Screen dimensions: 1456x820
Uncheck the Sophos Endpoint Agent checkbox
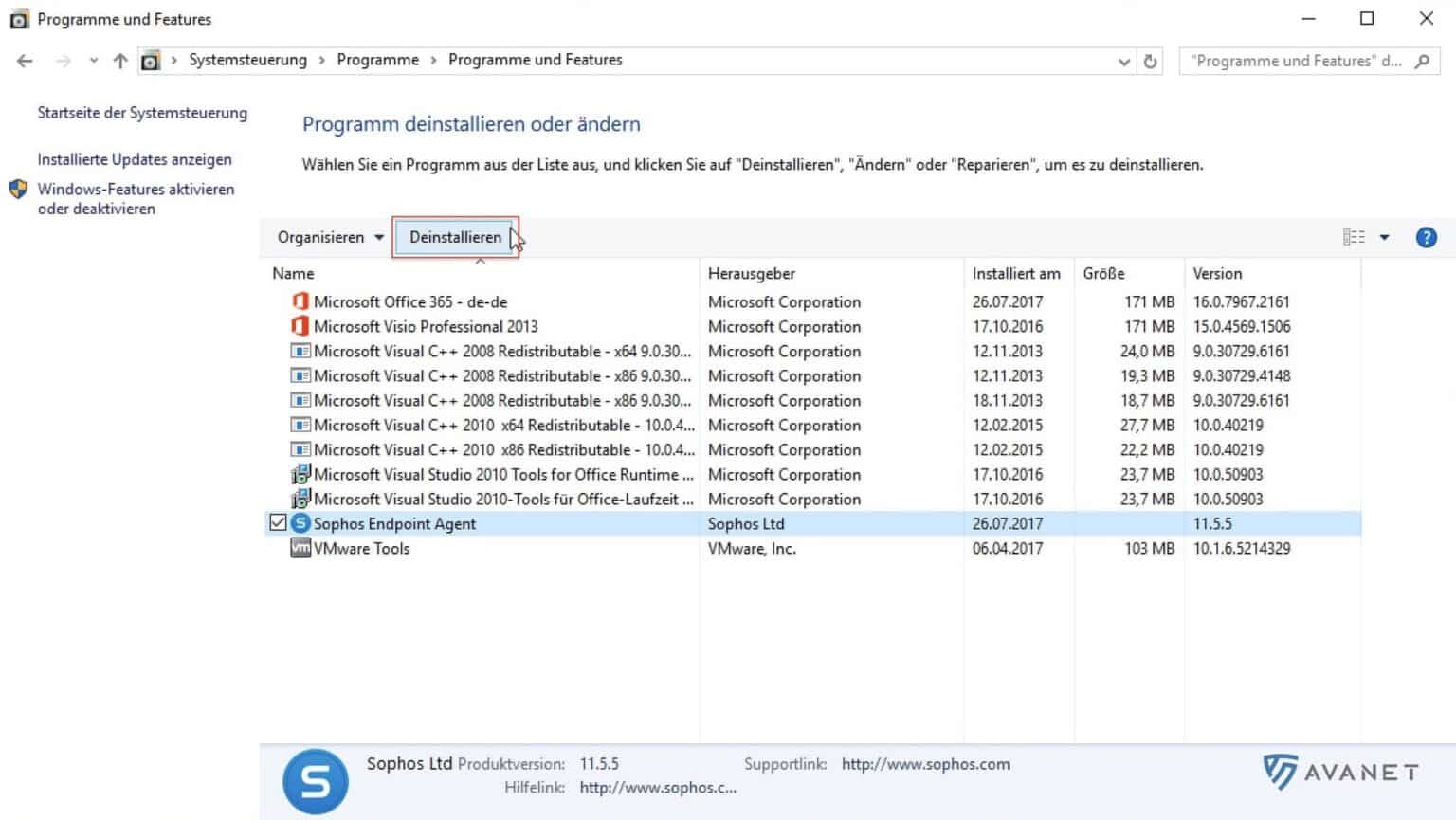click(x=278, y=522)
